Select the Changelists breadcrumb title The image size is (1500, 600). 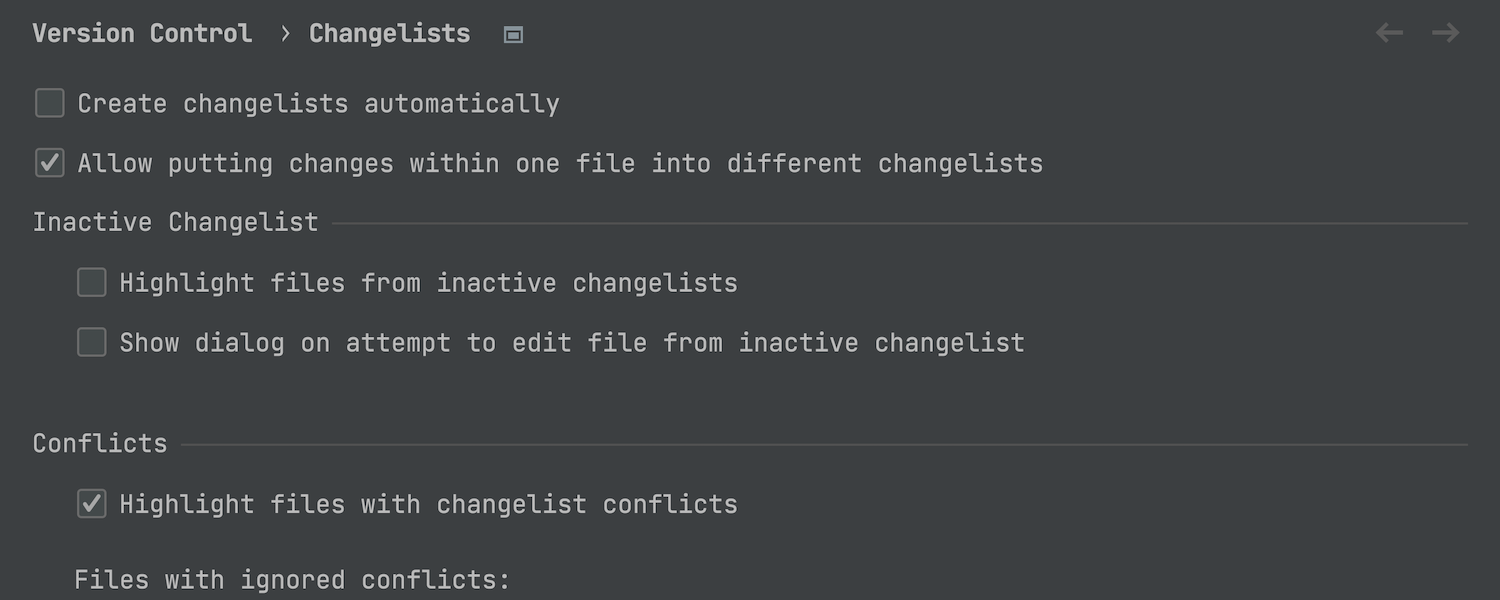[x=389, y=33]
